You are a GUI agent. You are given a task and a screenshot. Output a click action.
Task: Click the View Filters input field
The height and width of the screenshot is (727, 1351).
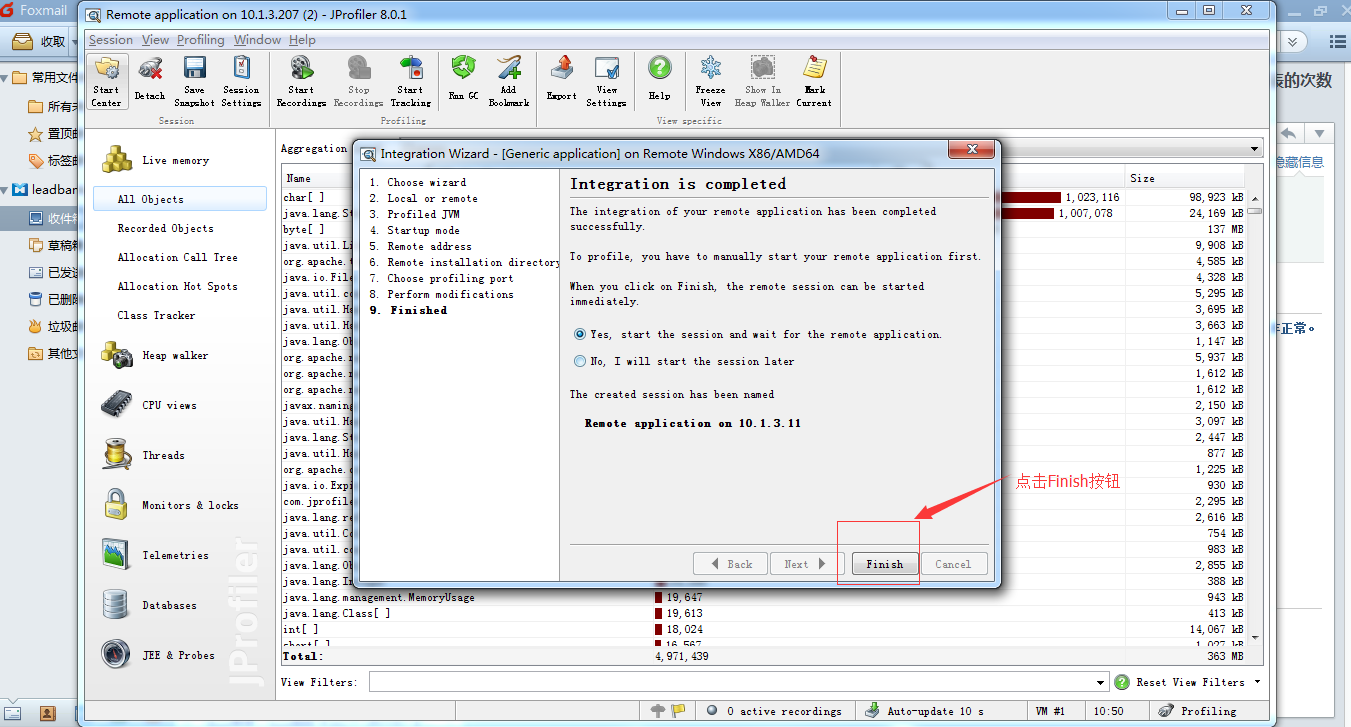tap(732, 682)
